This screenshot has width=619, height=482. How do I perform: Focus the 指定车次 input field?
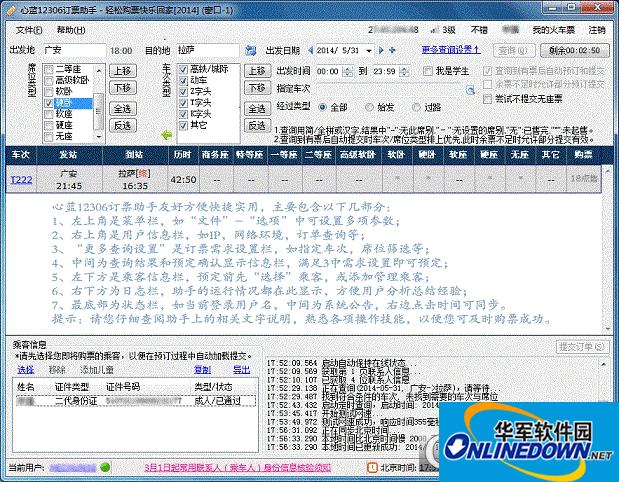(390, 89)
